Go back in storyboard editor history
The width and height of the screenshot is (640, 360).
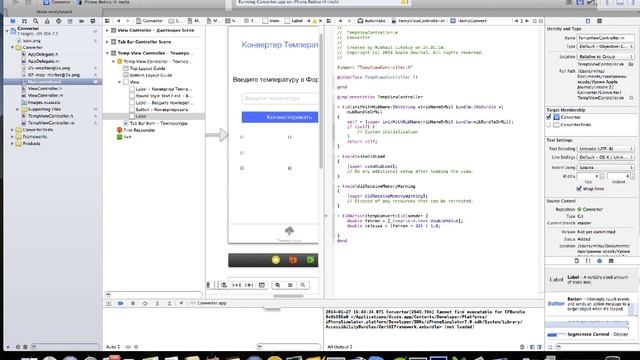tap(119, 21)
